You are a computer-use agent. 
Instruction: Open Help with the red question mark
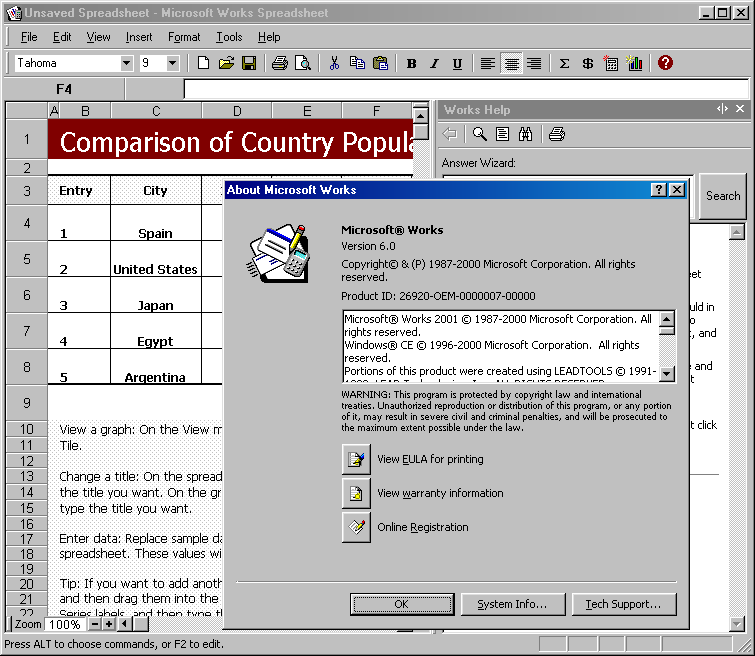[665, 63]
